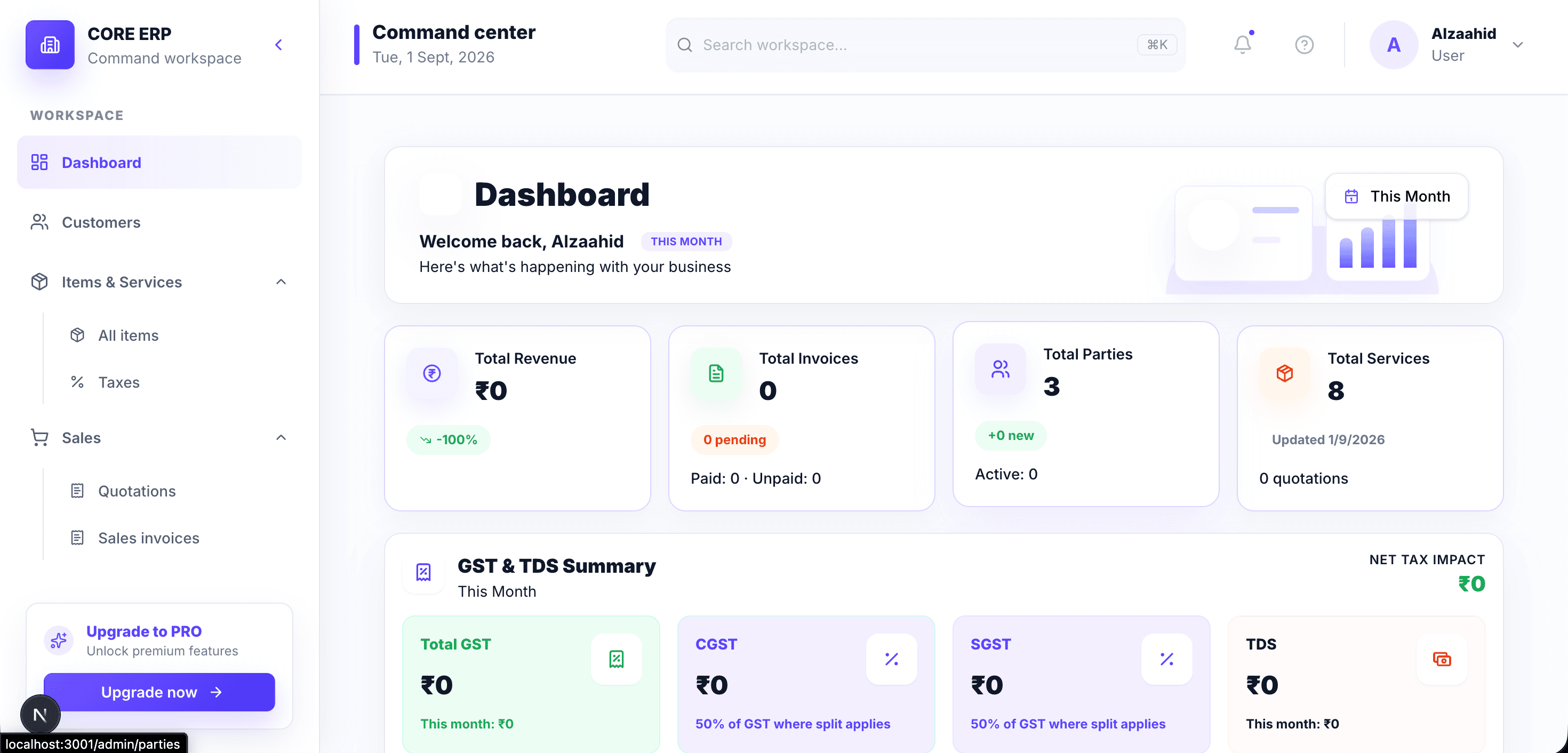Click the NET TAX IMPACT label
The width and height of the screenshot is (1568, 753).
[1427, 559]
